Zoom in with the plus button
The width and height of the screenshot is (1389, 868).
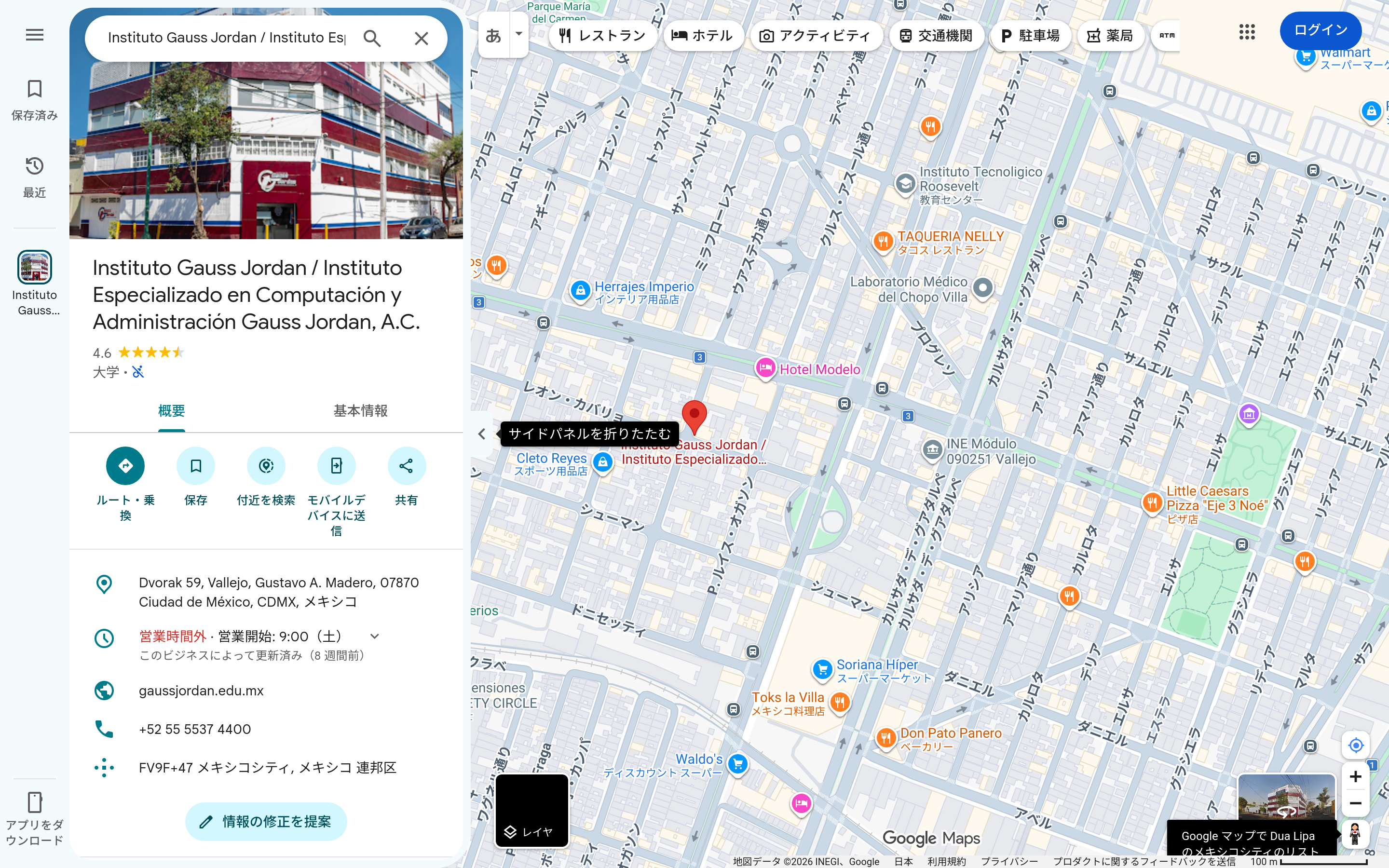[x=1356, y=777]
